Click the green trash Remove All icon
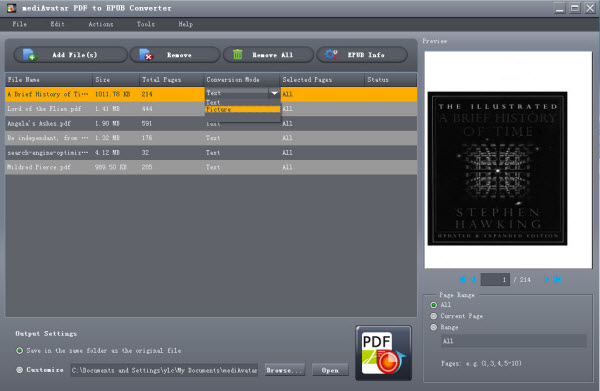600x391 pixels. point(238,54)
